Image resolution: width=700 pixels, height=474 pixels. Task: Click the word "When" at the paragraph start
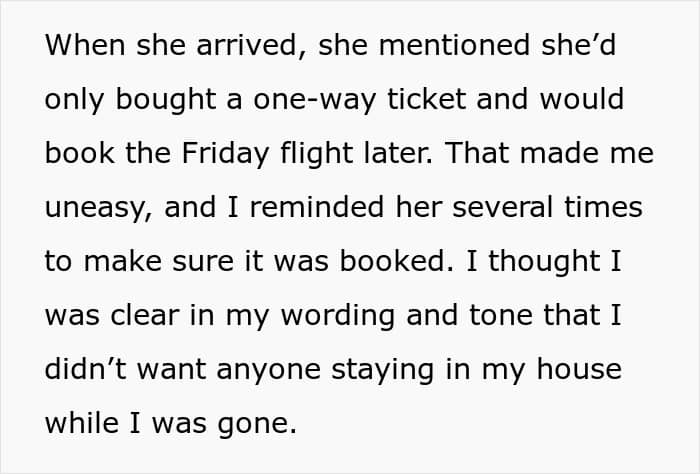click(81, 45)
